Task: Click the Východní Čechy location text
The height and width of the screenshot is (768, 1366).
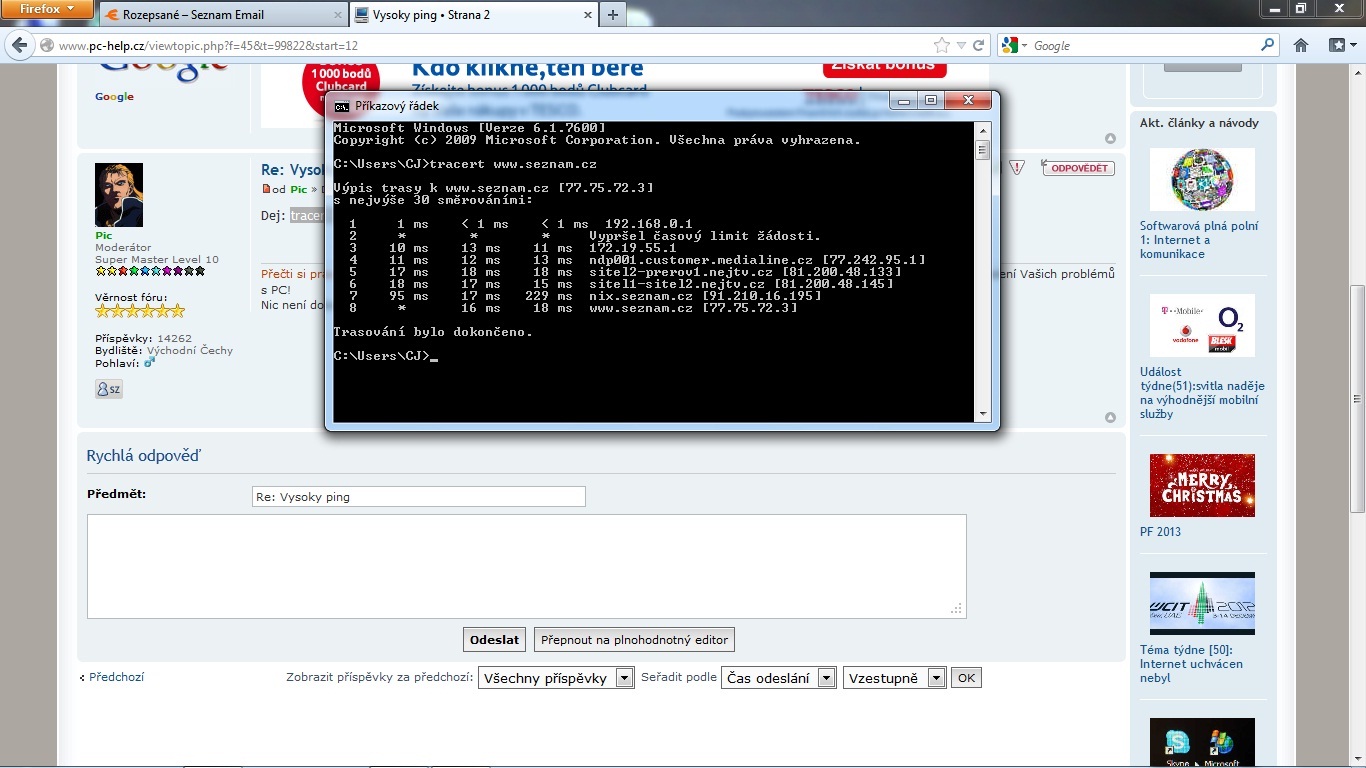Action: point(190,351)
